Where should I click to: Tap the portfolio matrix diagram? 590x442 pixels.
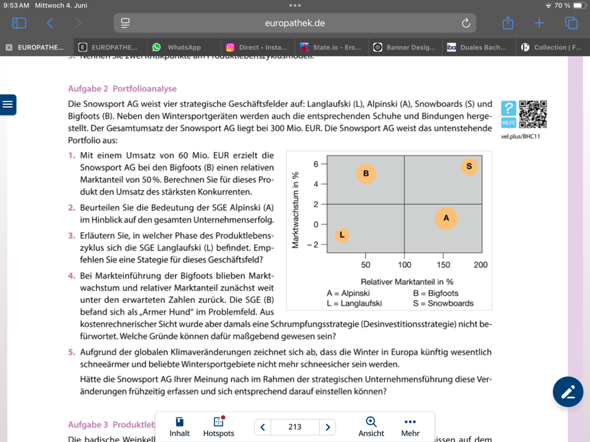(x=389, y=230)
